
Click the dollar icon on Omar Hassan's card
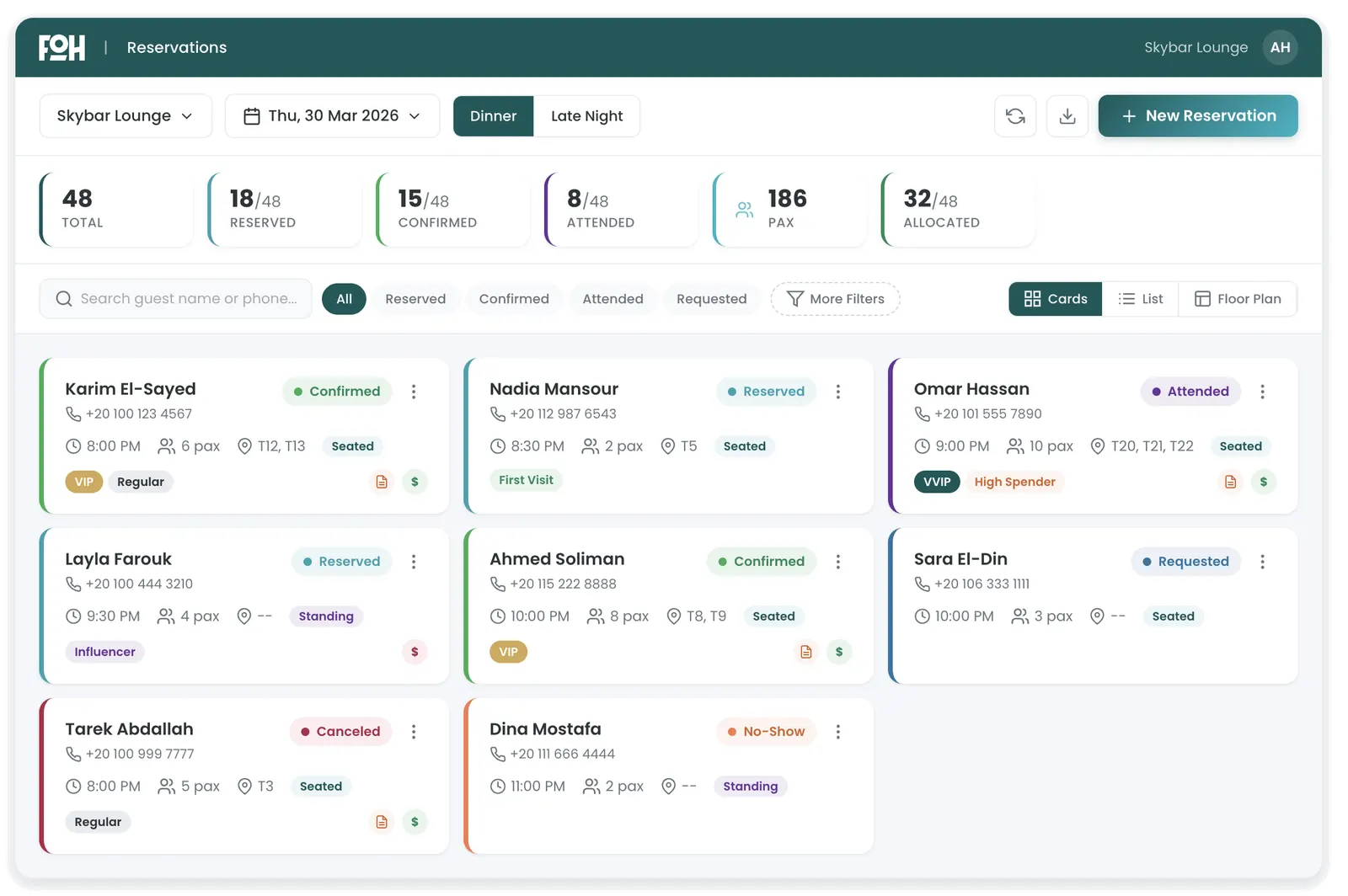[1264, 482]
